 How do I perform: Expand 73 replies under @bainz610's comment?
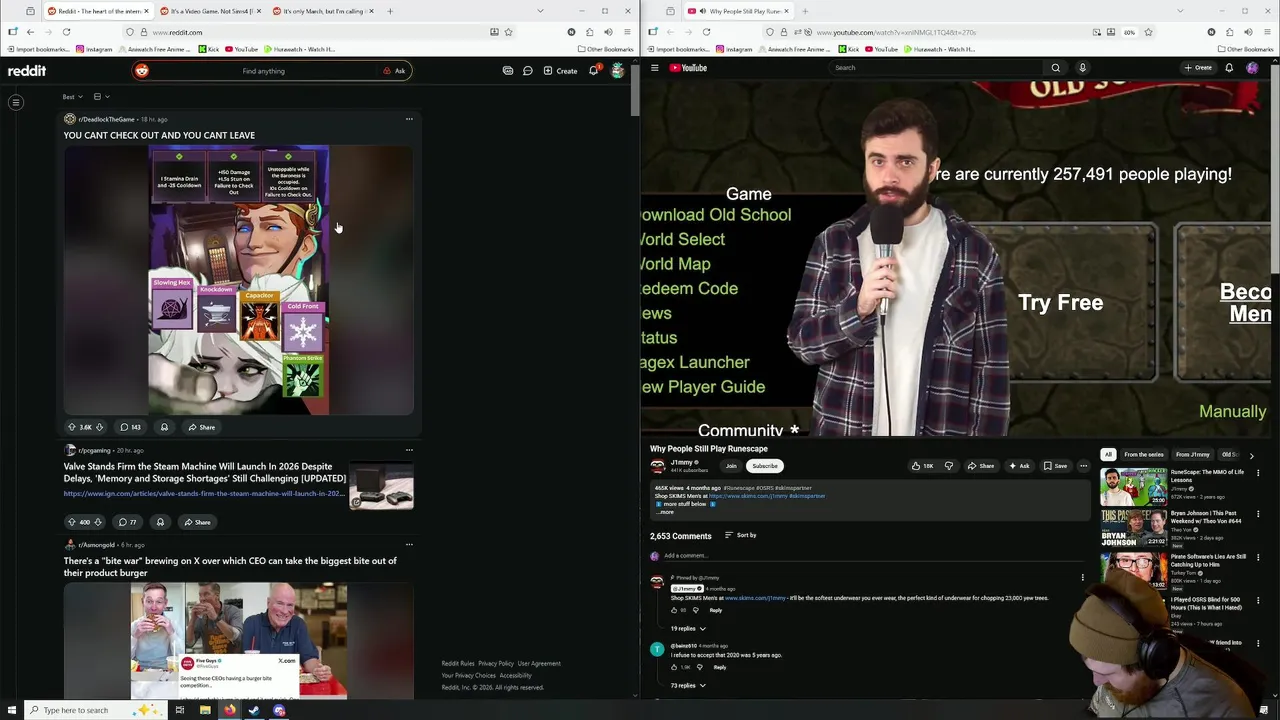pos(689,686)
